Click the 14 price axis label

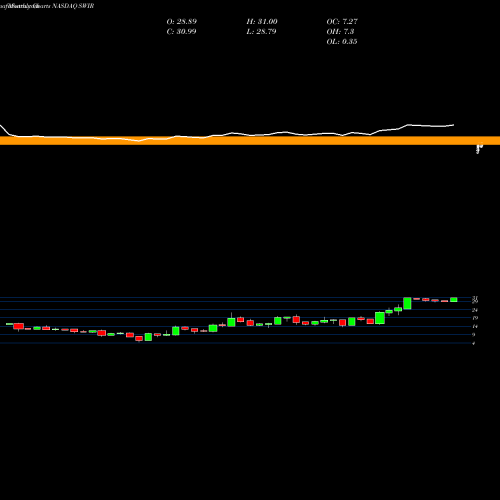[x=475, y=326]
